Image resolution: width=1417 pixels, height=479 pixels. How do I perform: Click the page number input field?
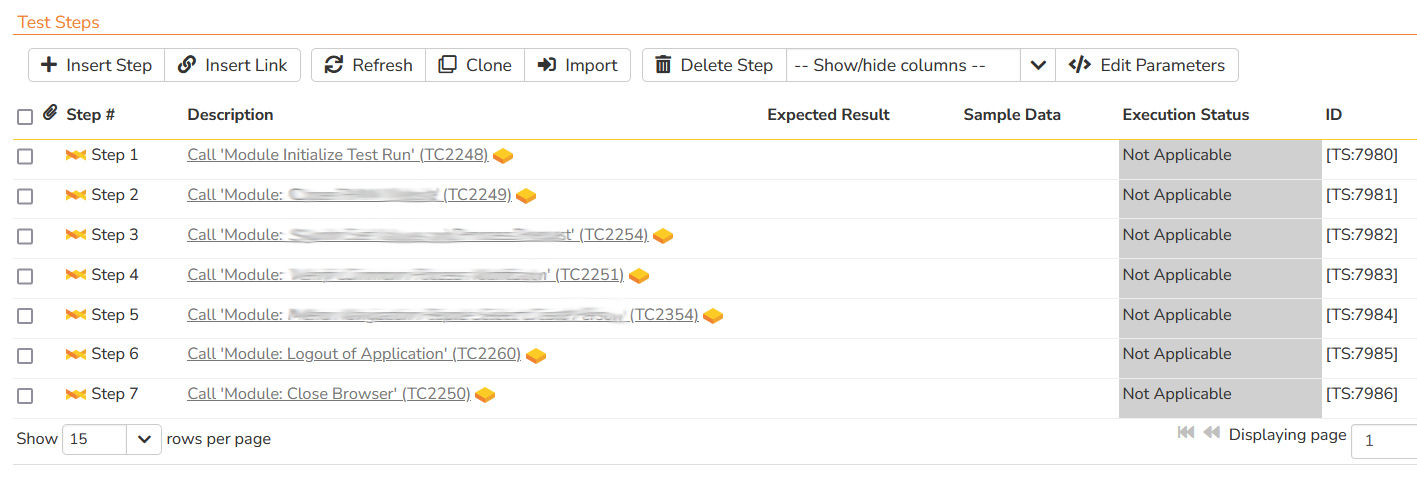pos(1383,440)
